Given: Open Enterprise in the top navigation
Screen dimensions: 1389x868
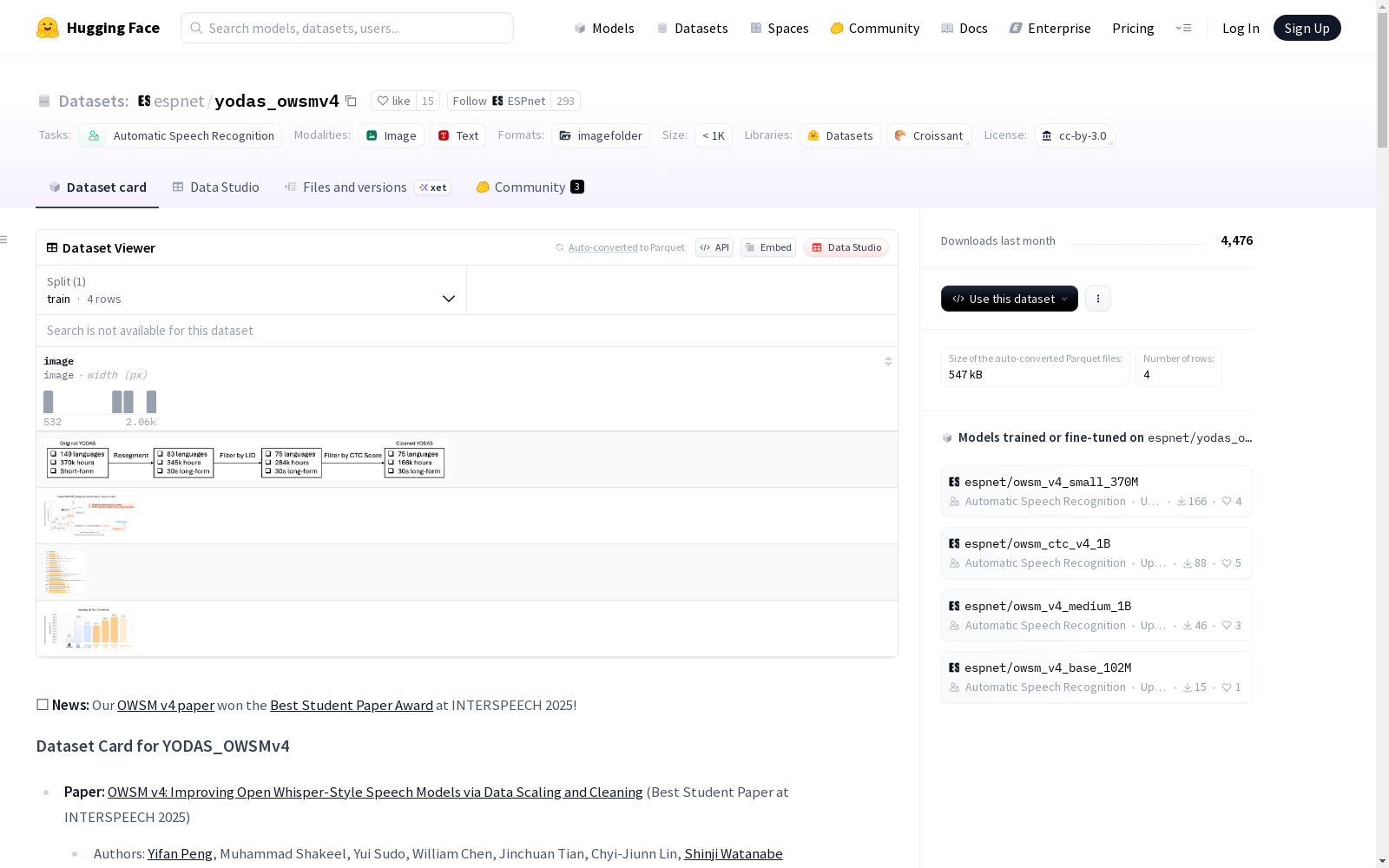Looking at the screenshot, I should pos(1050,28).
